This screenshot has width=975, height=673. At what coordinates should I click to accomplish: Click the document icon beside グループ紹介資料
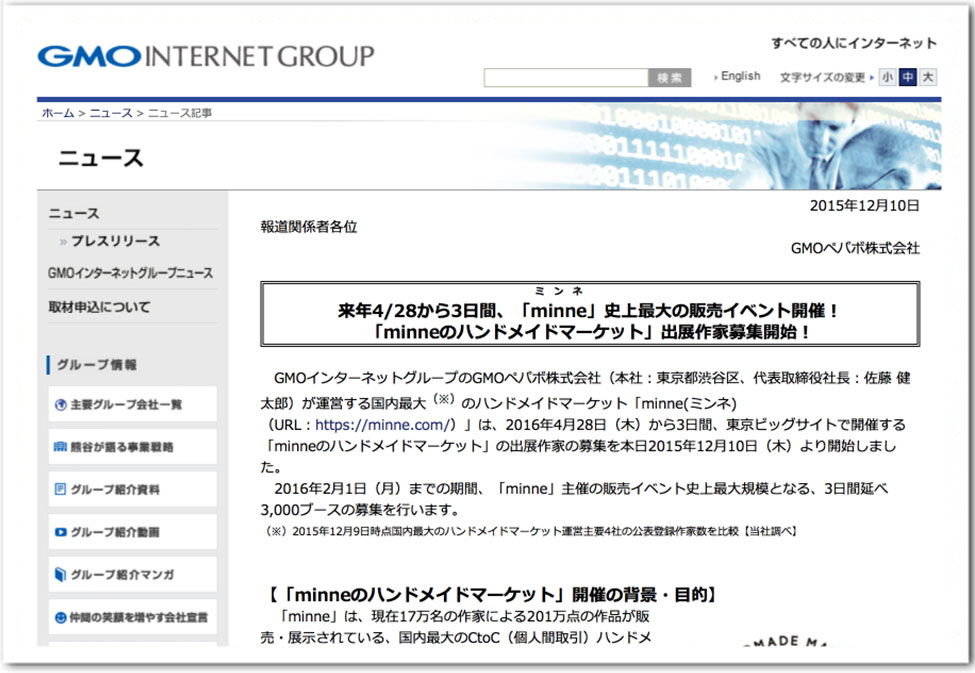tap(60, 490)
